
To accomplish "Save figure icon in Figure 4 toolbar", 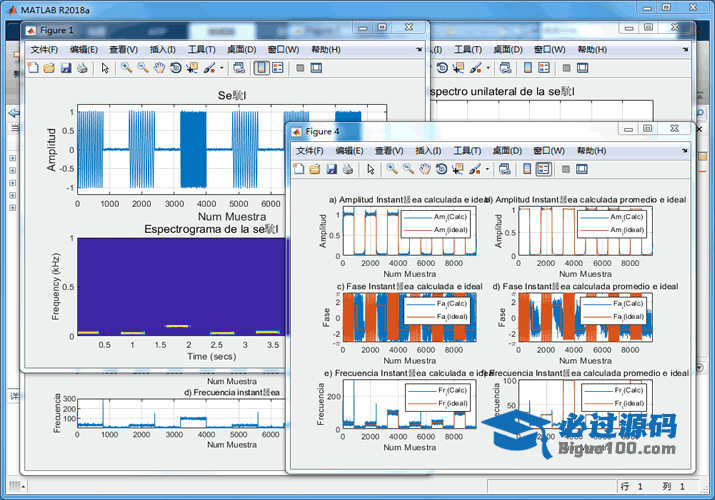I will pyautogui.click(x=332, y=170).
